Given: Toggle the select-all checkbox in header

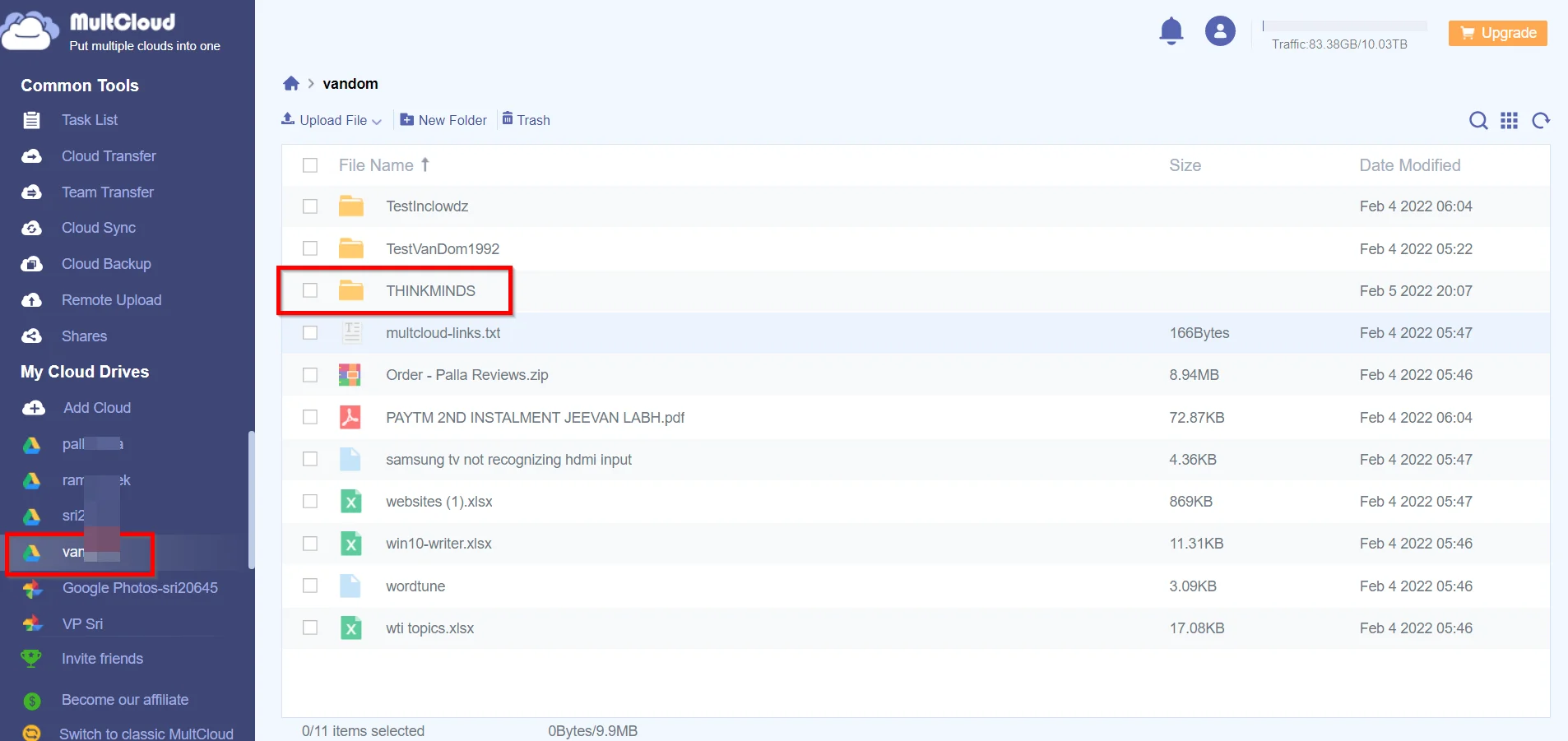Looking at the screenshot, I should (x=310, y=165).
